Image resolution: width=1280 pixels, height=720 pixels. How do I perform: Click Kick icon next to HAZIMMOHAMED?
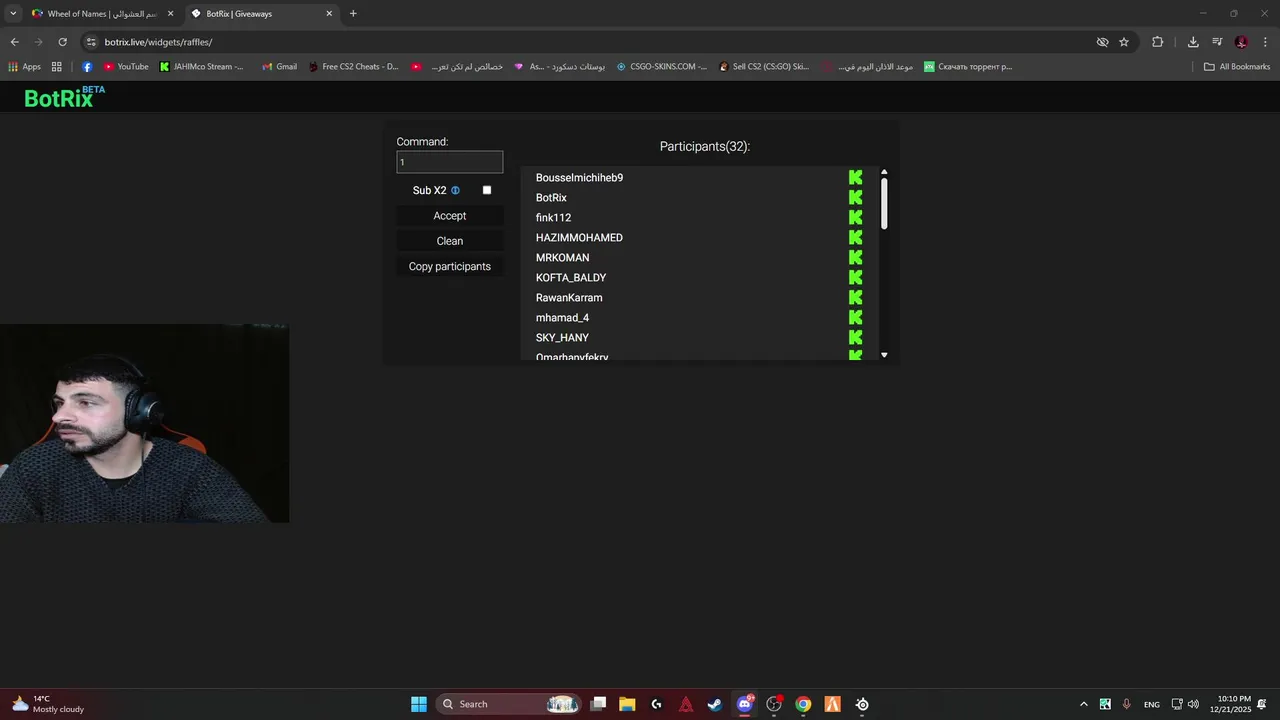[855, 237]
